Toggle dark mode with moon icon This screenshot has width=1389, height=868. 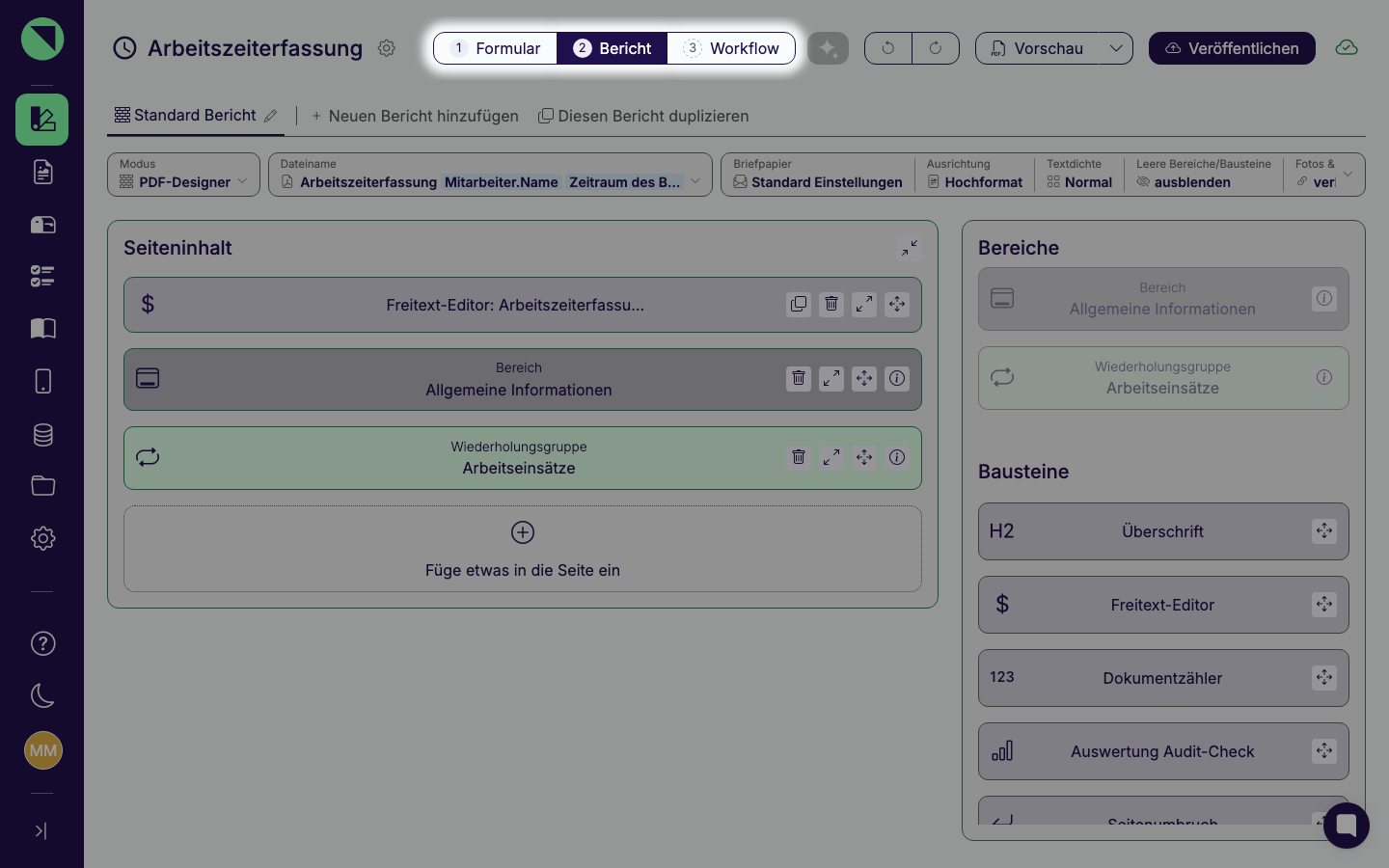point(42,695)
